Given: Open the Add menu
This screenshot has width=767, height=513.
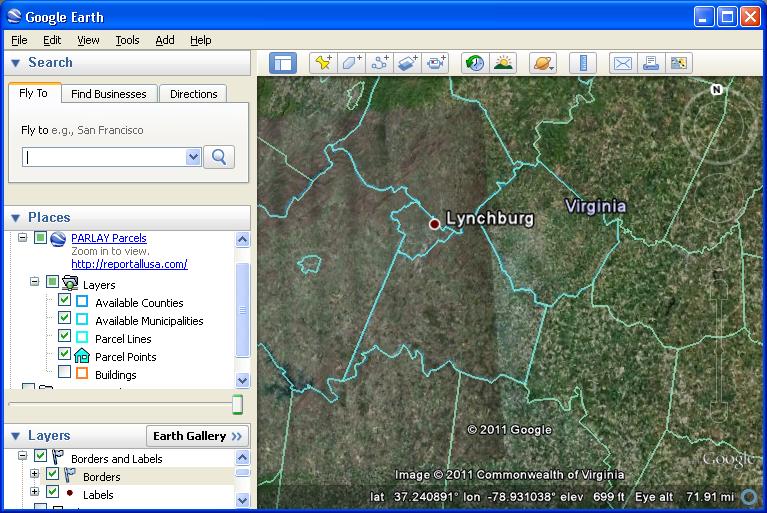Looking at the screenshot, I should click(x=165, y=40).
